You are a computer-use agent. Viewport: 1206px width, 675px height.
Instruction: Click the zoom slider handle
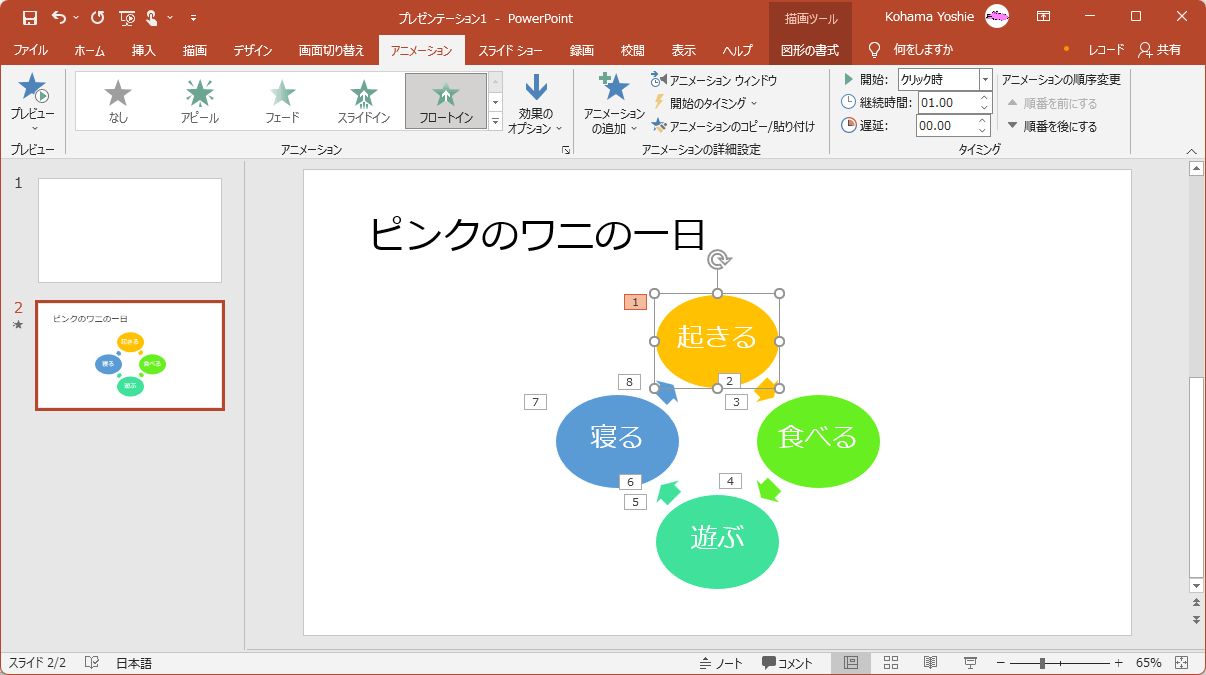(1042, 663)
